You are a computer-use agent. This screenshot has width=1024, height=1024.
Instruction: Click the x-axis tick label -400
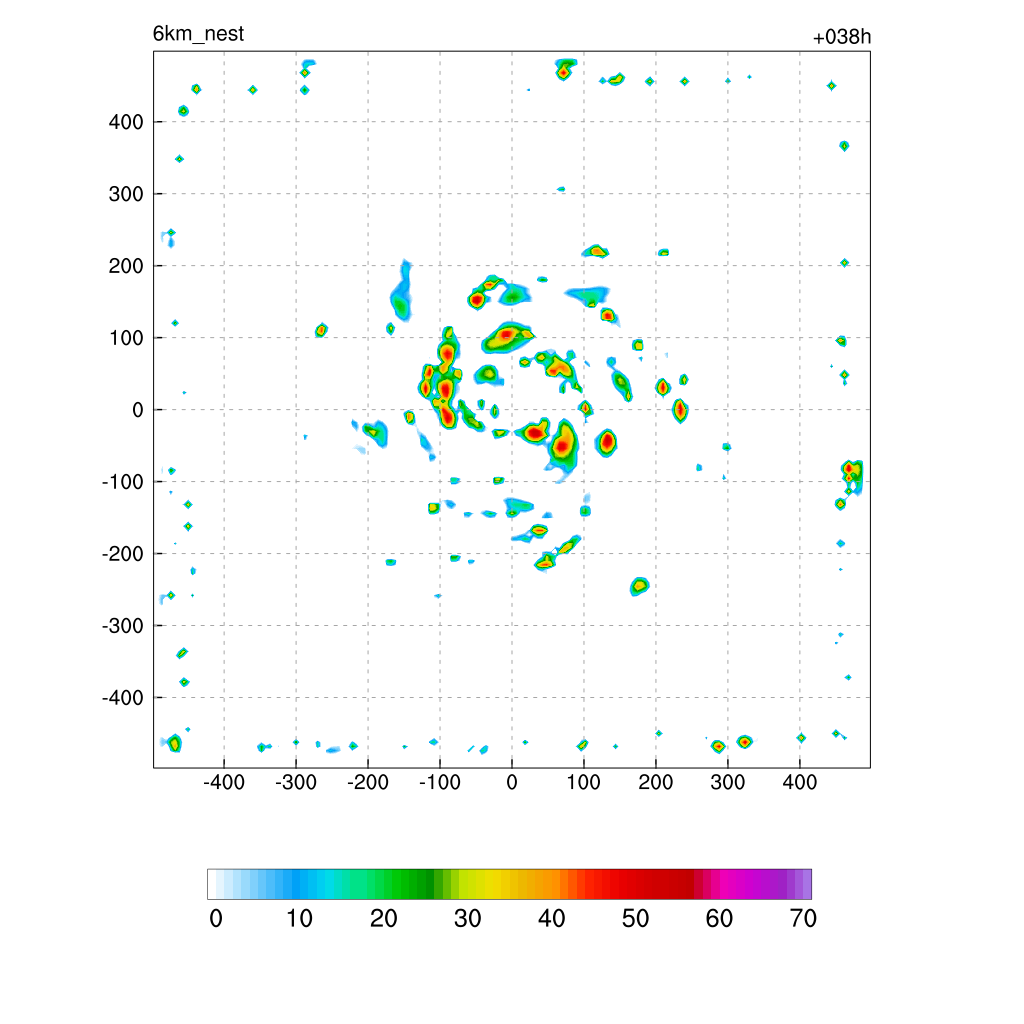223,782
